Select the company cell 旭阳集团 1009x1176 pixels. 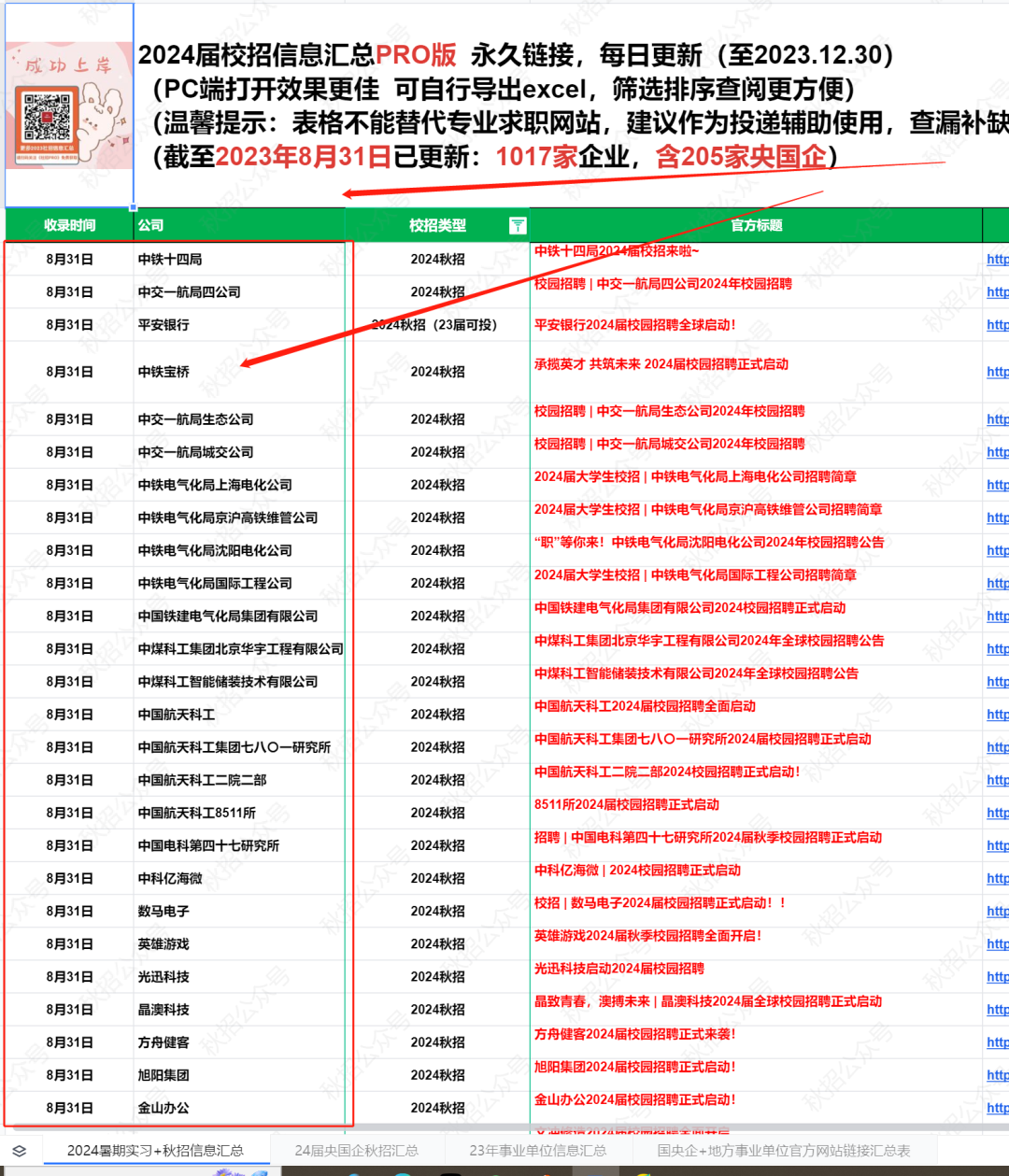pyautogui.click(x=239, y=1075)
